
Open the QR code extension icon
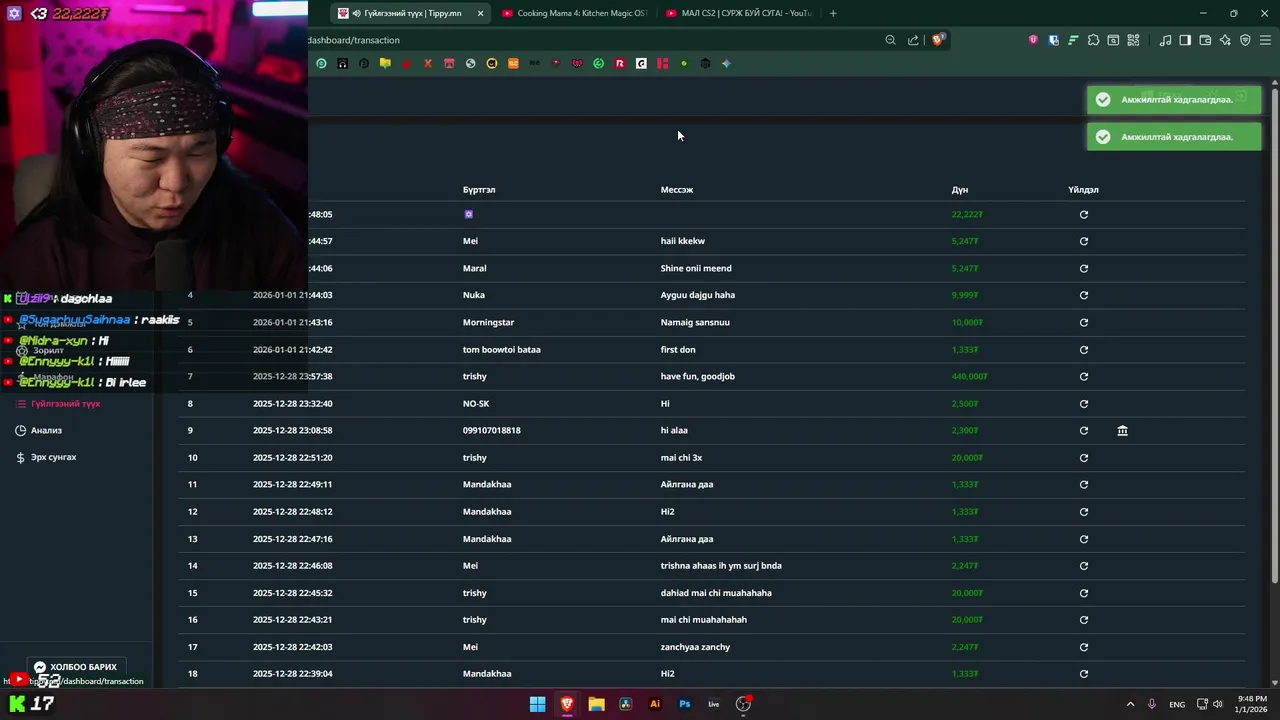coord(1133,40)
